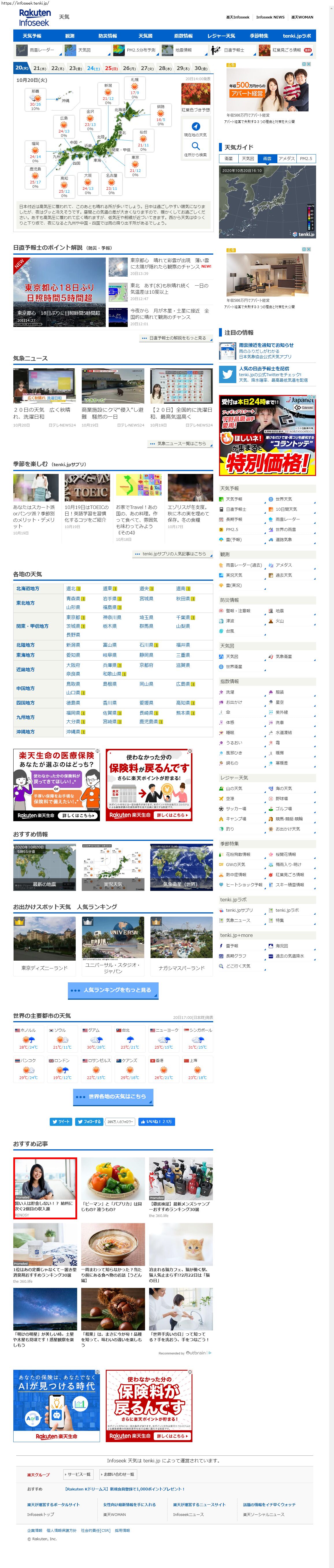Open the 東京ディズニーランド spot thumbnail
334x1568 pixels.
tap(44, 938)
